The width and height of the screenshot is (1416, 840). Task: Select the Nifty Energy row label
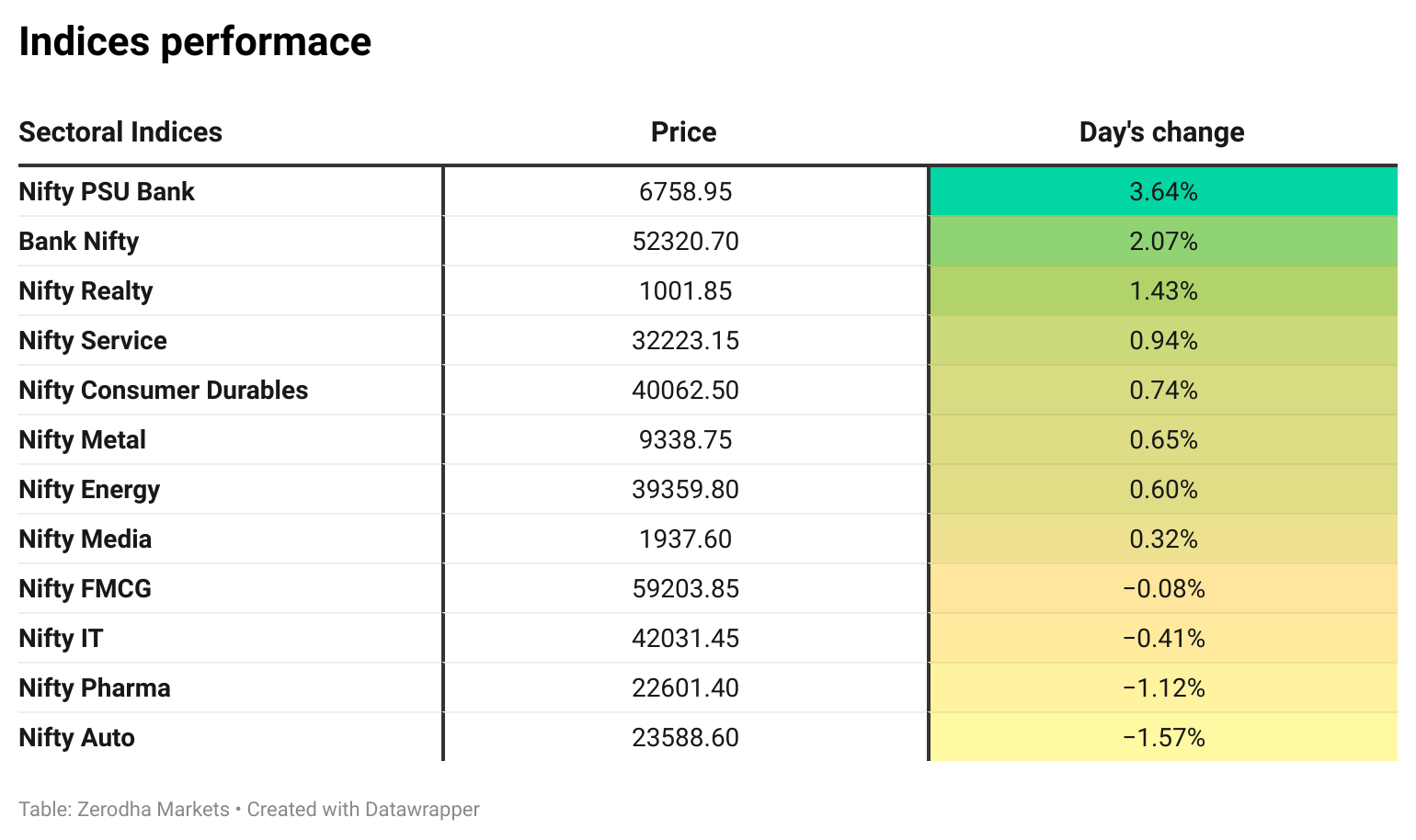89,490
